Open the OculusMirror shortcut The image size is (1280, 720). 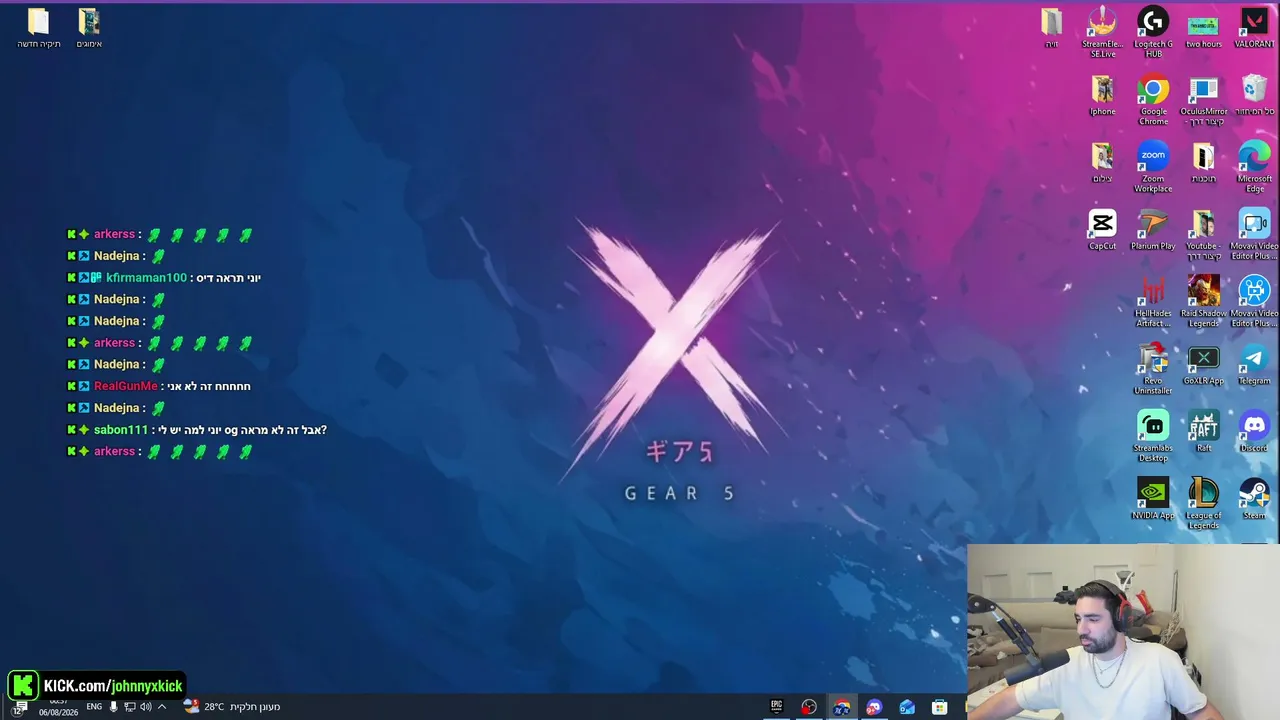point(1203,100)
